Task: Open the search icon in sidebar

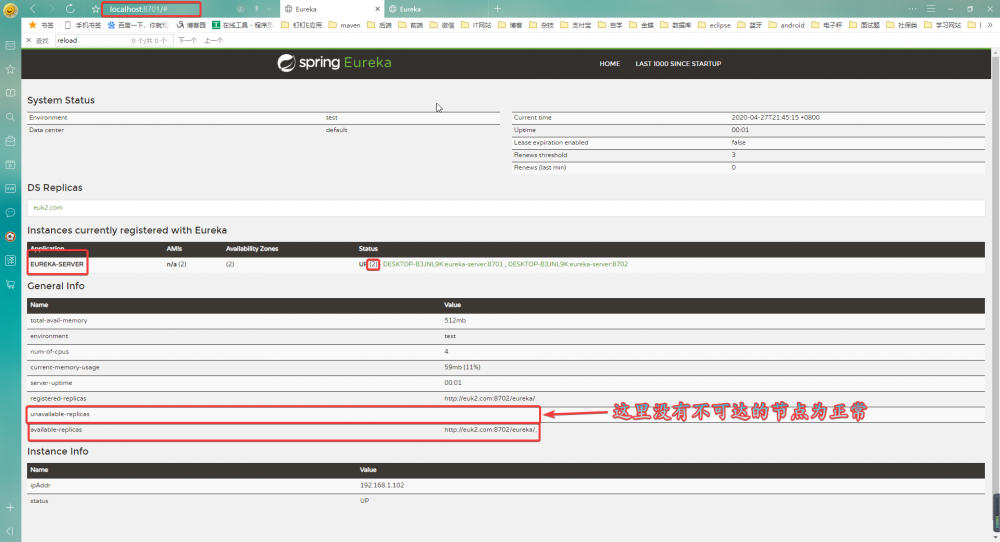Action: pos(10,117)
